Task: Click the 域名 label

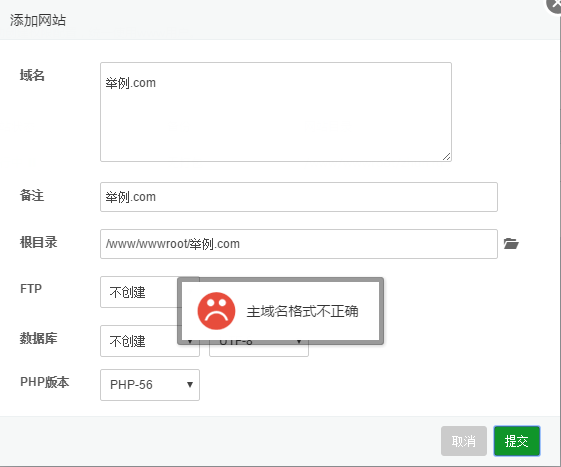Action: [32, 75]
